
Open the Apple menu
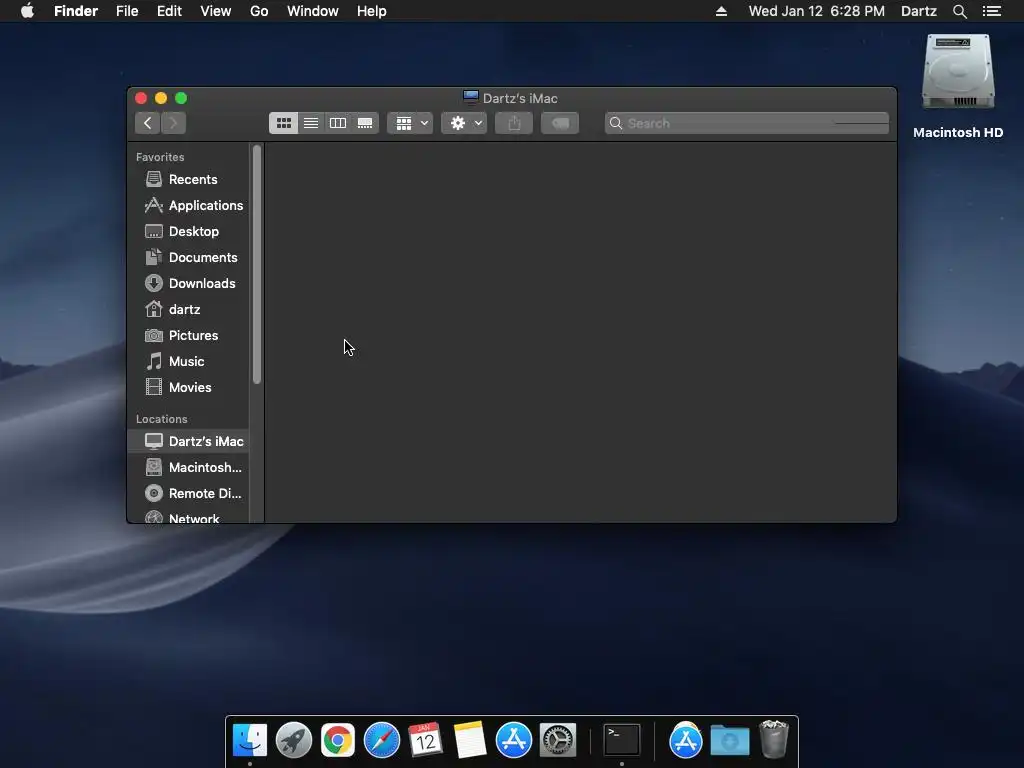27,11
